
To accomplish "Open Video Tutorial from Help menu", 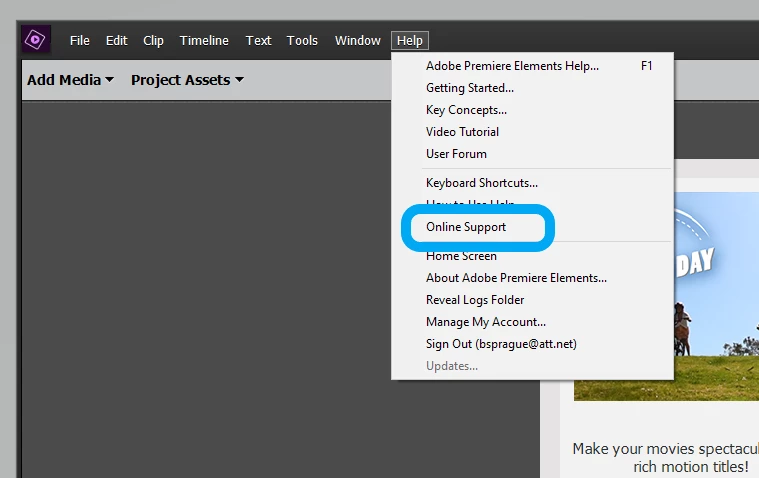I will click(x=532, y=132).
